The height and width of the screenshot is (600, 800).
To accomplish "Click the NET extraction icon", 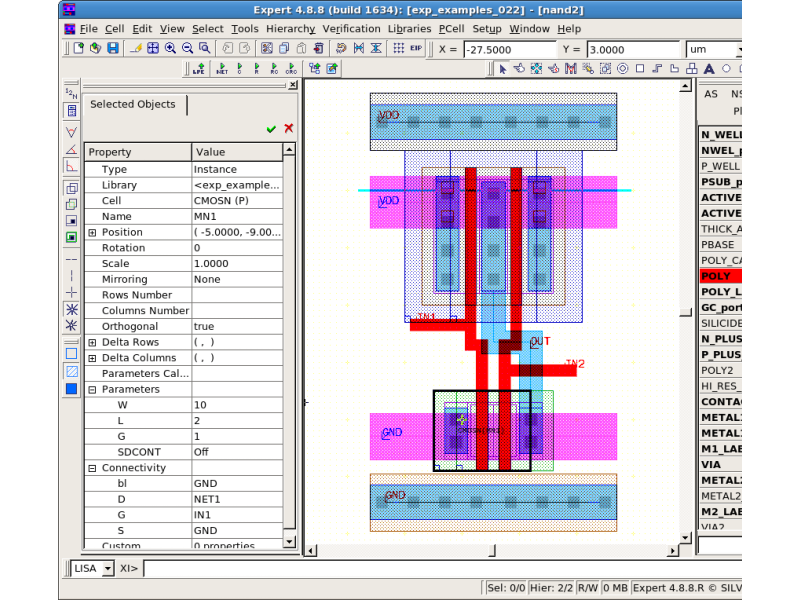I will [221, 69].
